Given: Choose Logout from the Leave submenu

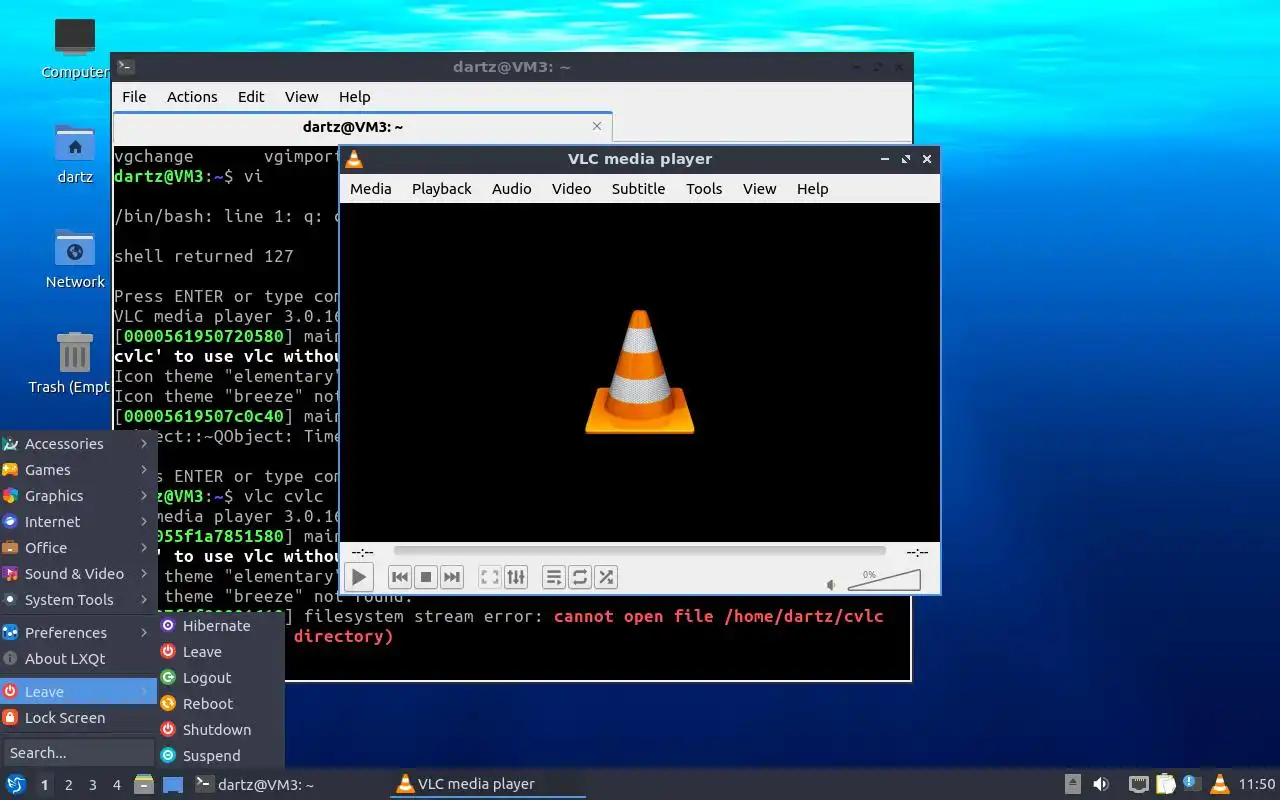Looking at the screenshot, I should 221,678.
